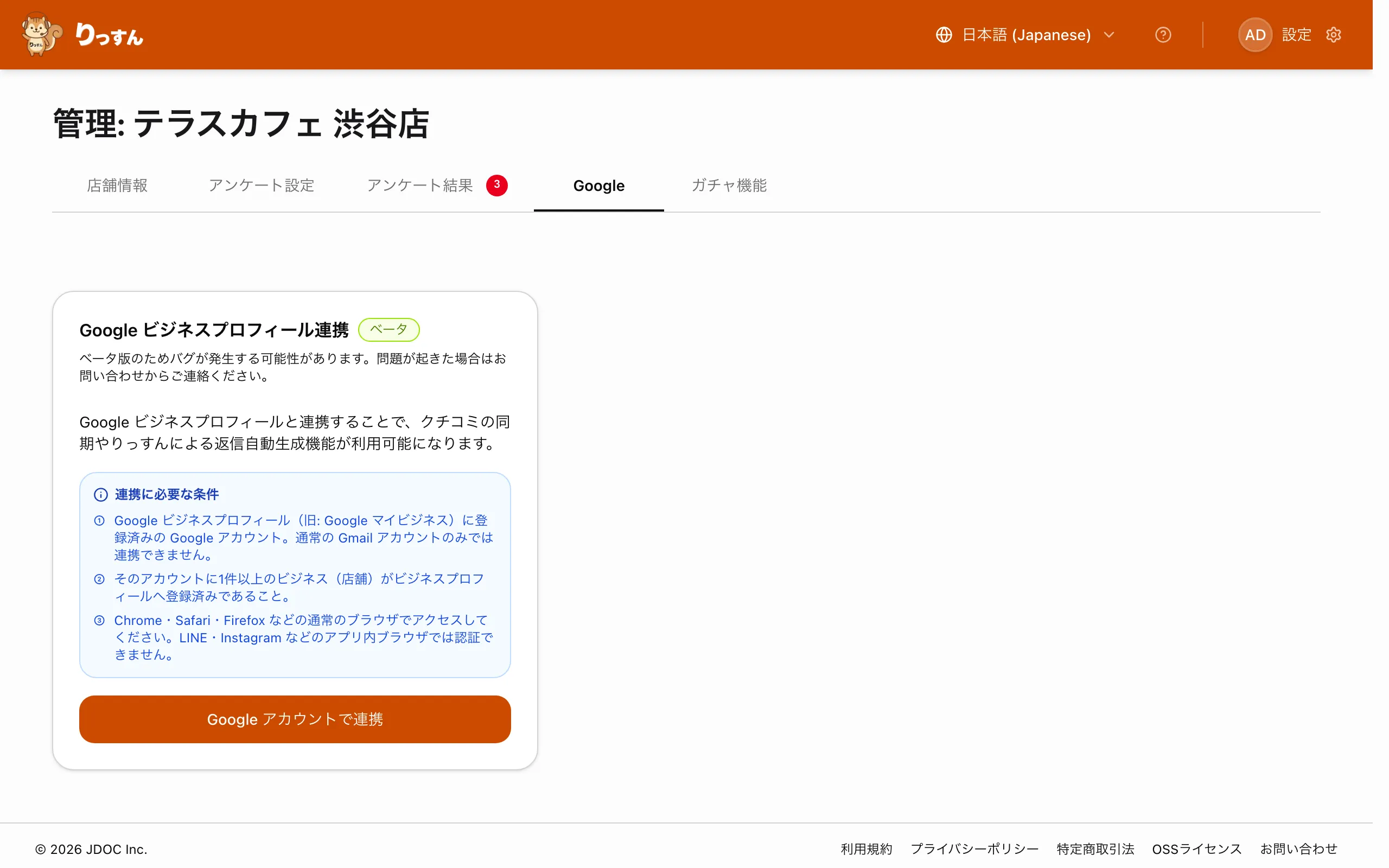This screenshot has width=1389, height=868.
Task: Click the globe language icon
Action: point(944,35)
